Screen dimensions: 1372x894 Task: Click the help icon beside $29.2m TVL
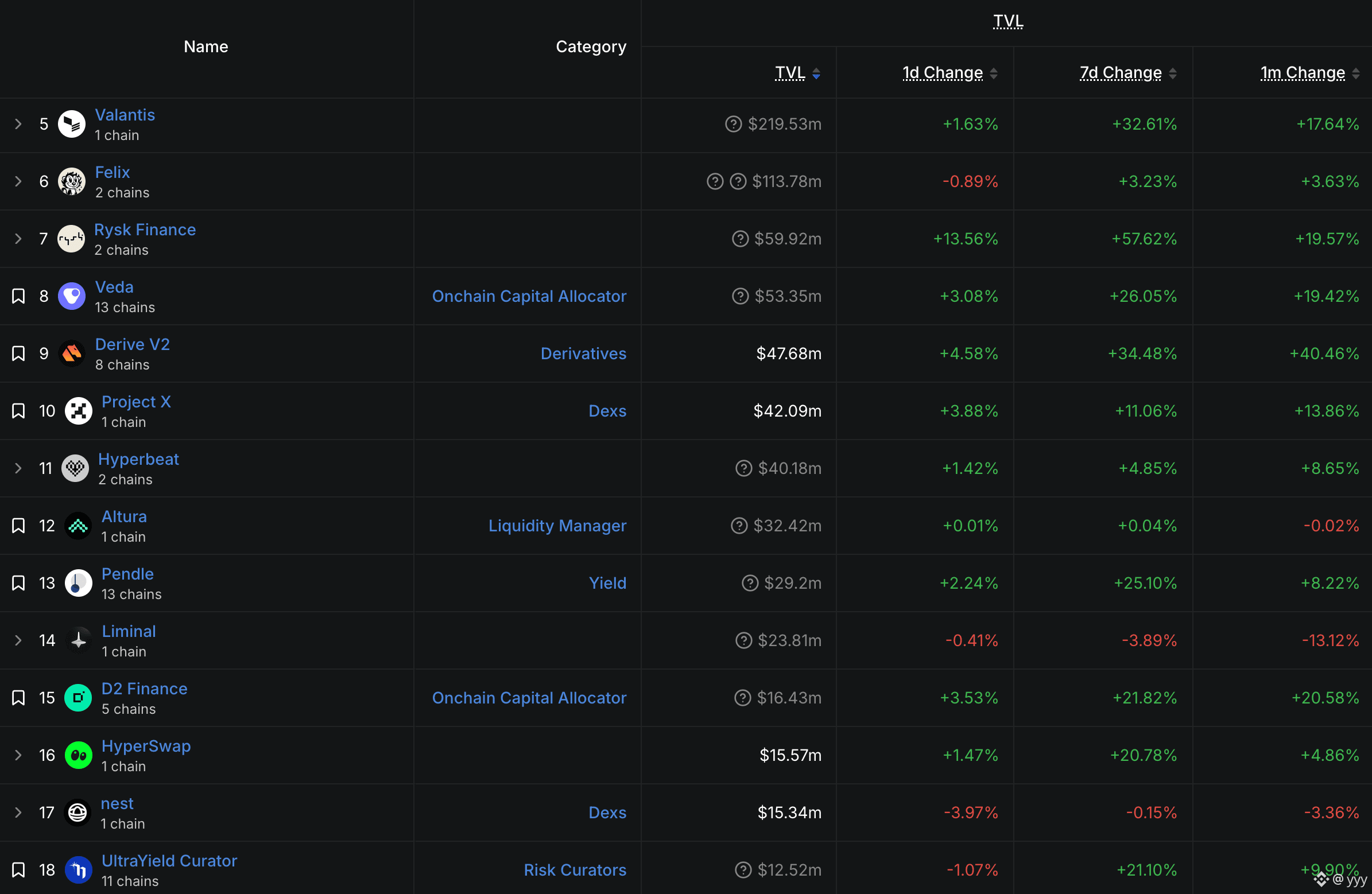(x=750, y=583)
